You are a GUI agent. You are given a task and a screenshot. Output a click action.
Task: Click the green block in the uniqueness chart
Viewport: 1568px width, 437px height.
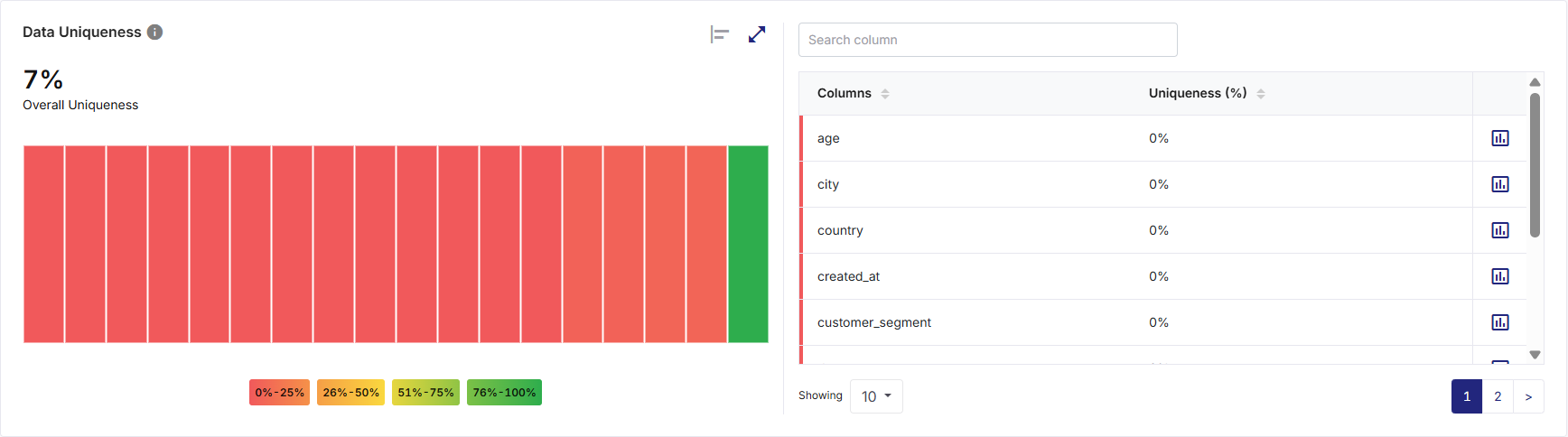click(748, 244)
